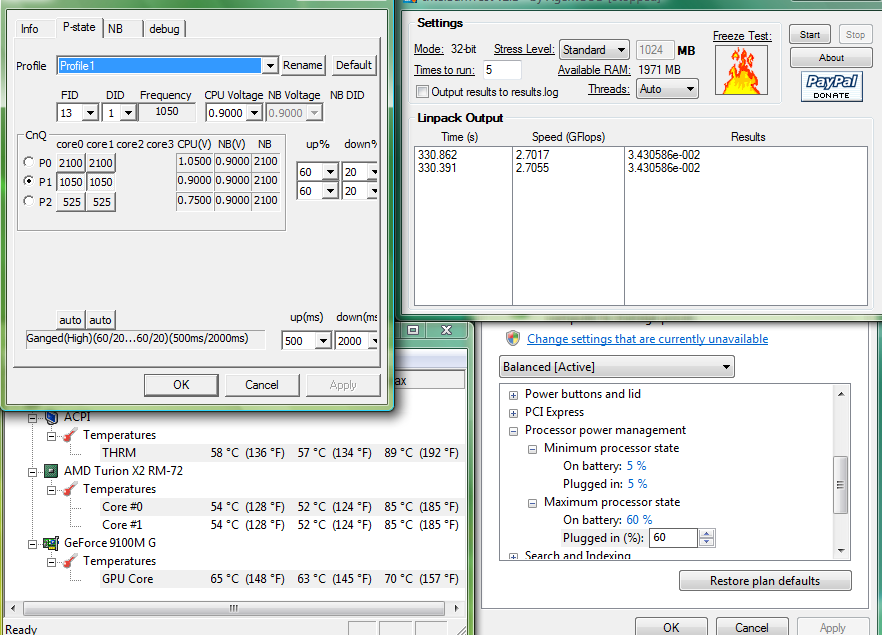Open the CPU Voltage dropdown
The width and height of the screenshot is (882, 635).
[x=255, y=113]
